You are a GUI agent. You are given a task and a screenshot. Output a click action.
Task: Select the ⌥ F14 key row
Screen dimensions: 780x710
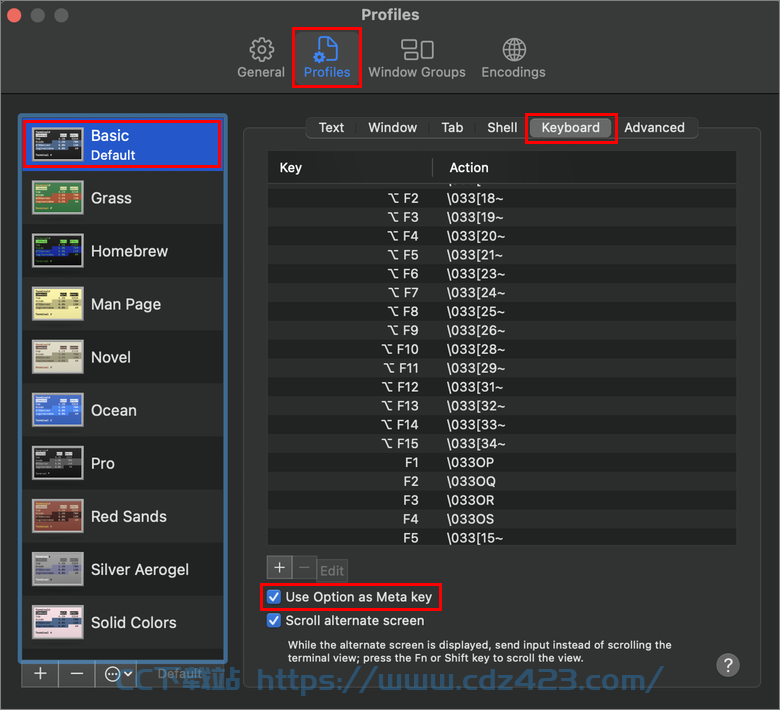coord(502,425)
